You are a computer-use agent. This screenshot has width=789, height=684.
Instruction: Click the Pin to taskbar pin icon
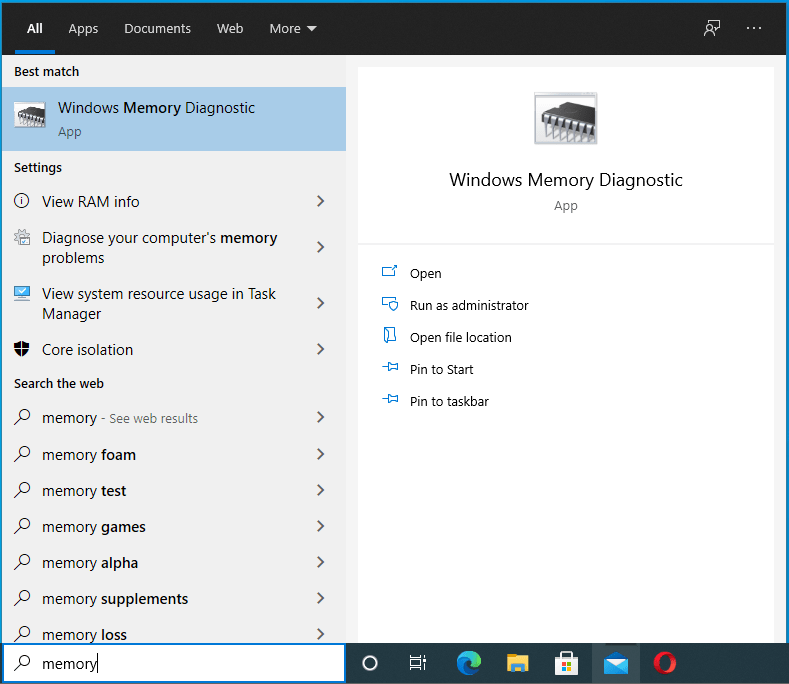390,399
